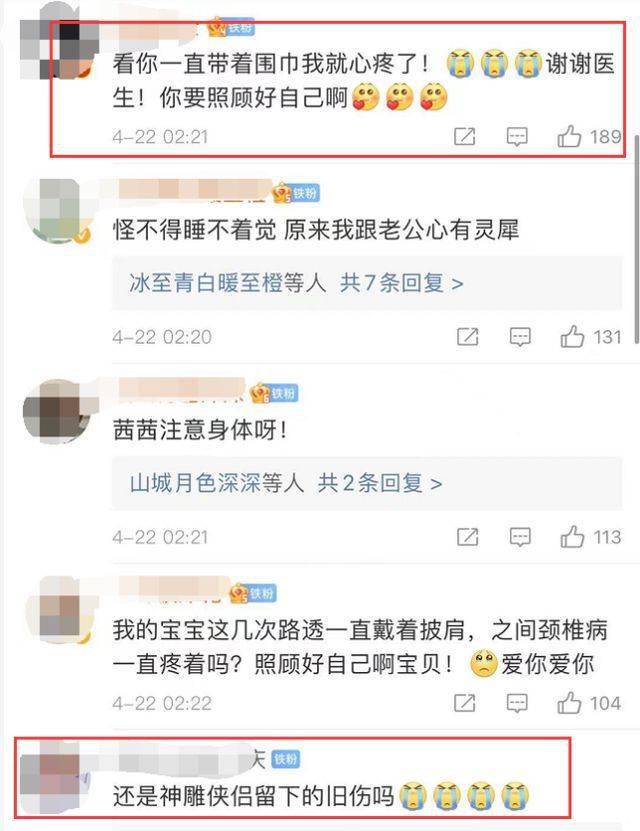Click the 铁粉 badge on the top comment
The image size is (640, 831).
[239, 27]
